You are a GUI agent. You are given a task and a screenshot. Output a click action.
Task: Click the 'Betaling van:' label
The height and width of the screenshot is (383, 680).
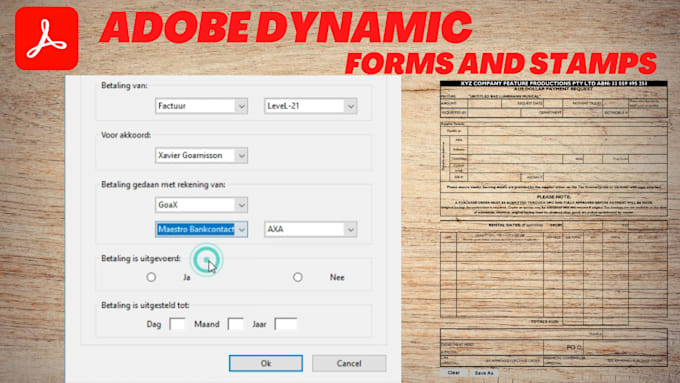(x=124, y=85)
